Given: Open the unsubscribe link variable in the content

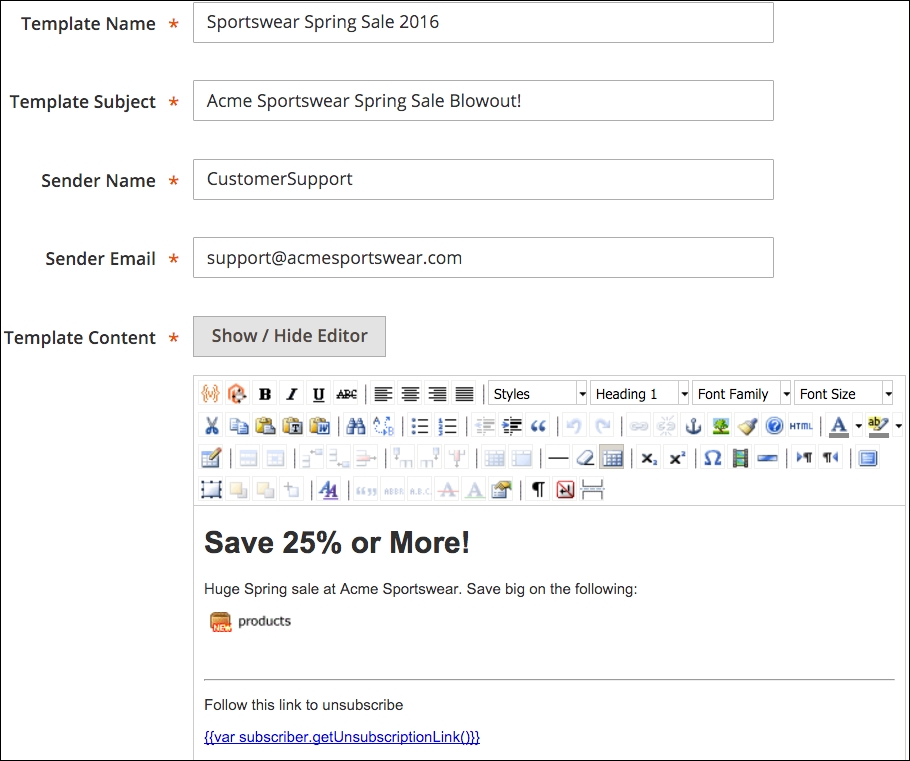Looking at the screenshot, I should coord(341,736).
